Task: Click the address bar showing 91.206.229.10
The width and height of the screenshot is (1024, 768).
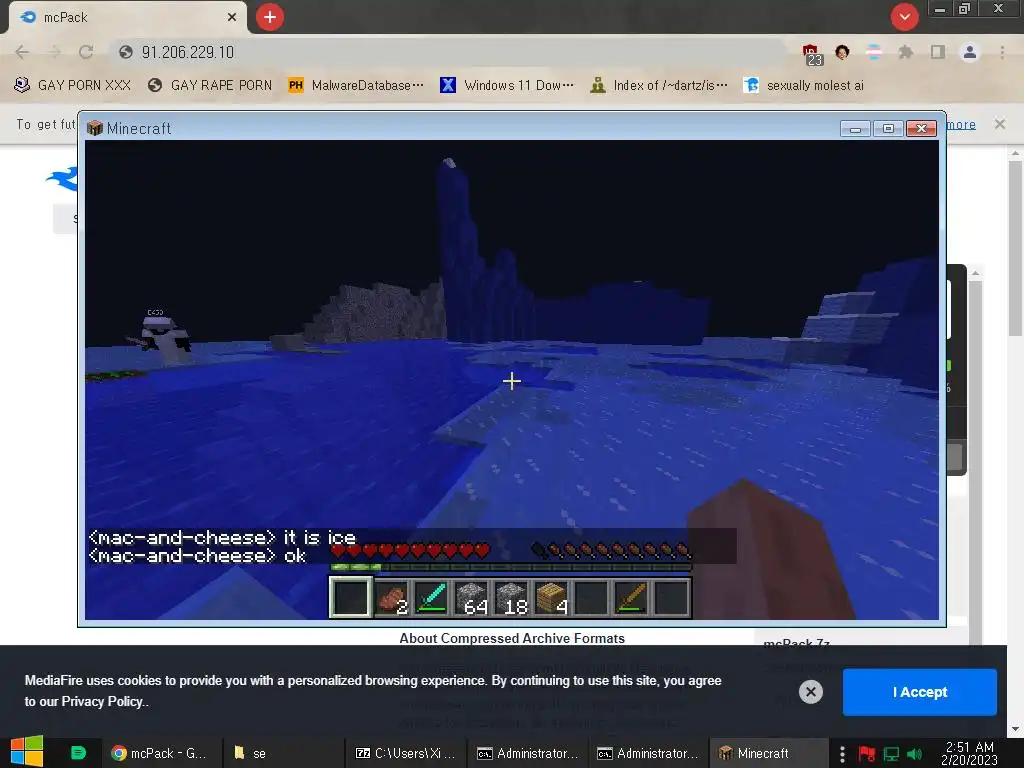Action: [x=451, y=52]
